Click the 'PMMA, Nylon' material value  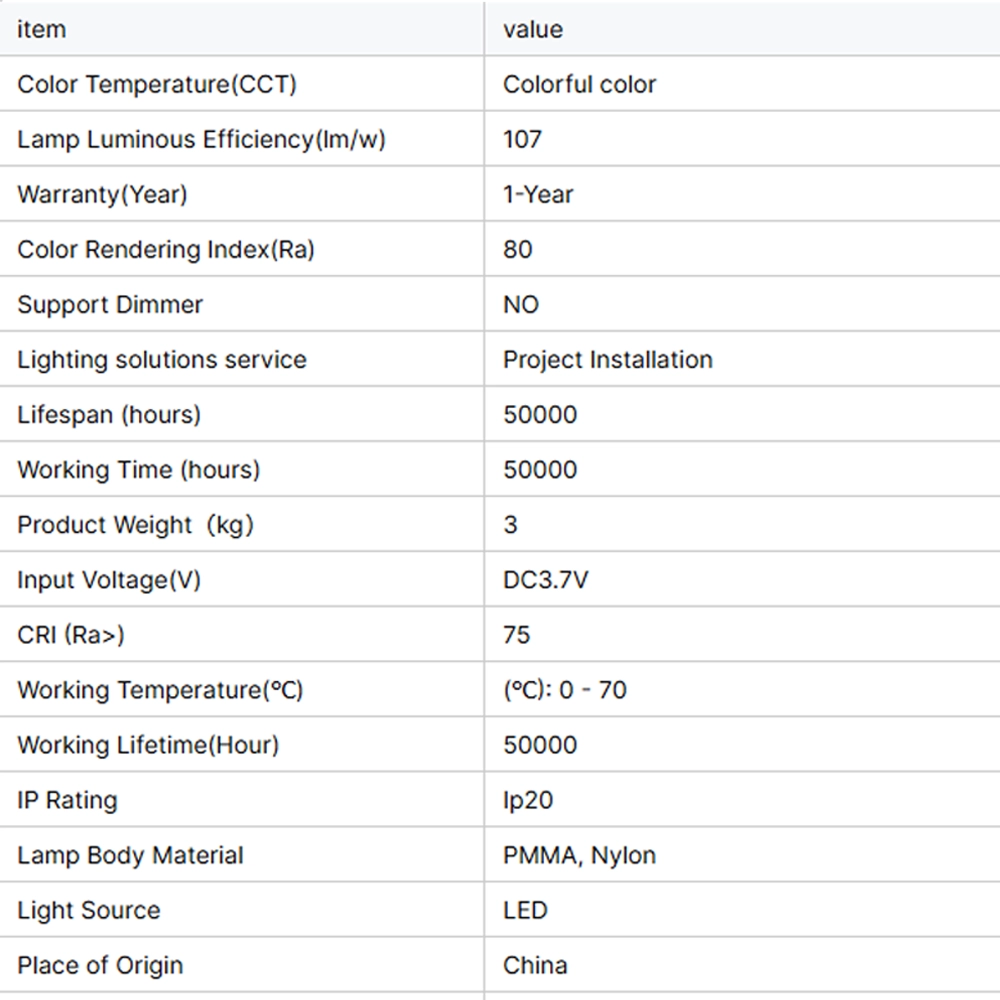pyautogui.click(x=580, y=855)
